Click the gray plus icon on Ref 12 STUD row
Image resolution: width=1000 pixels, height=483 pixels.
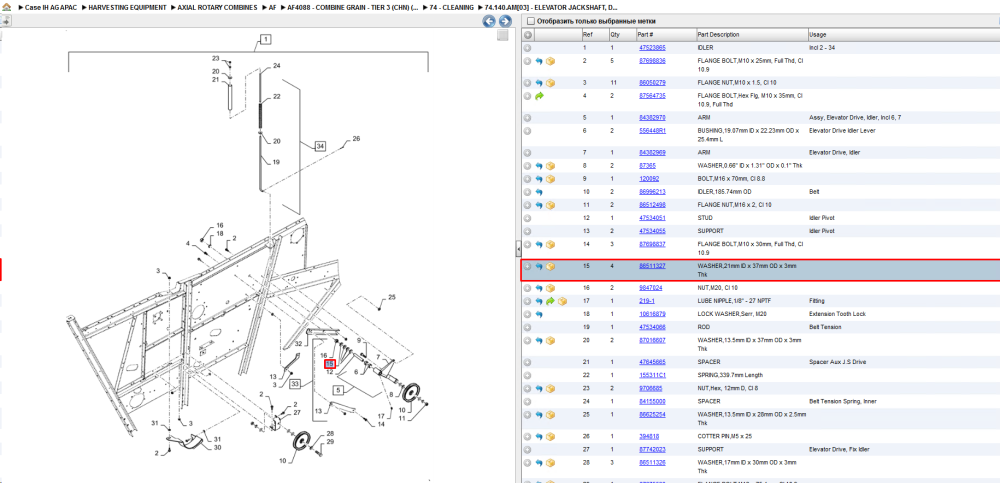(x=527, y=218)
